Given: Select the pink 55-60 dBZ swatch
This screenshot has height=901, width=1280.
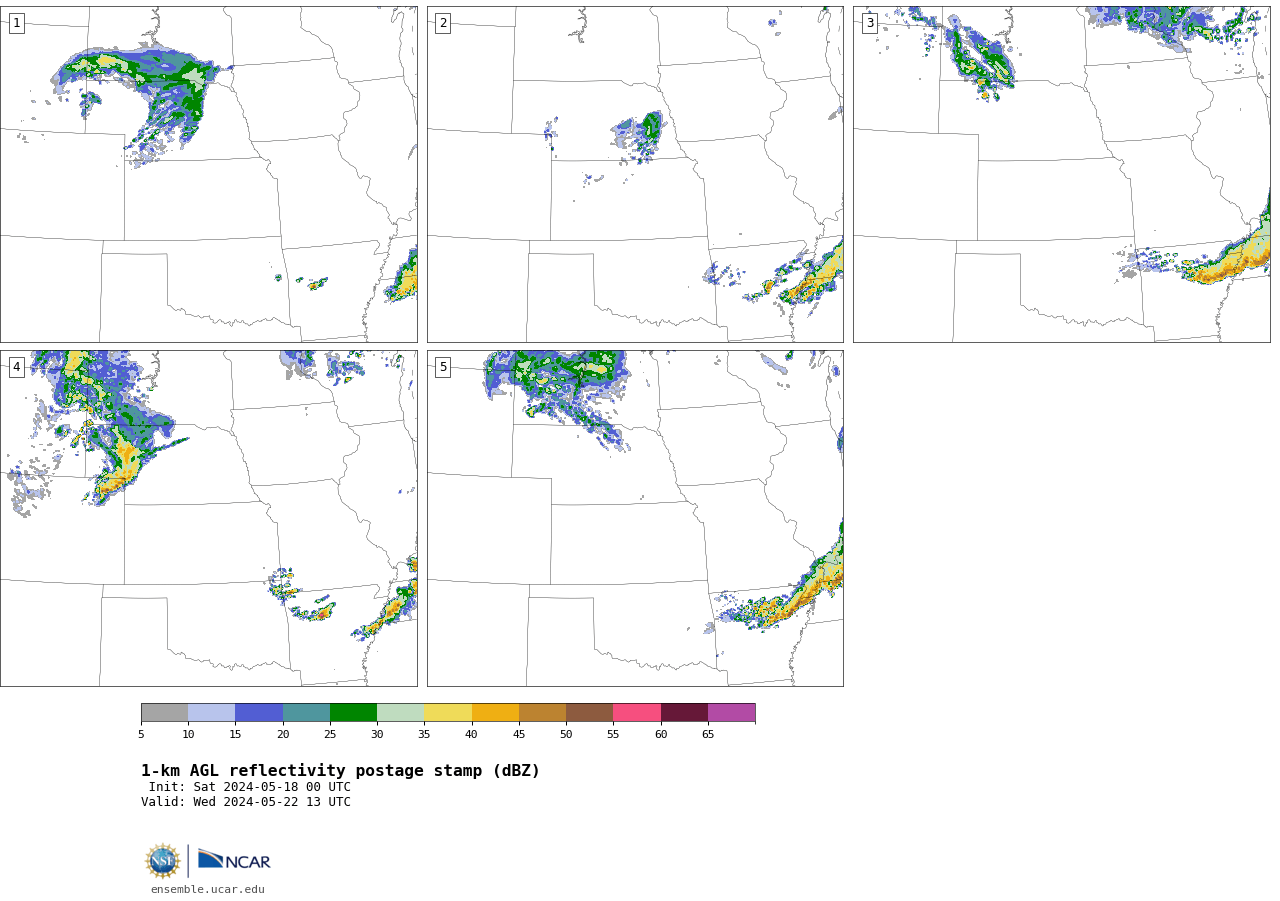Looking at the screenshot, I should [637, 712].
